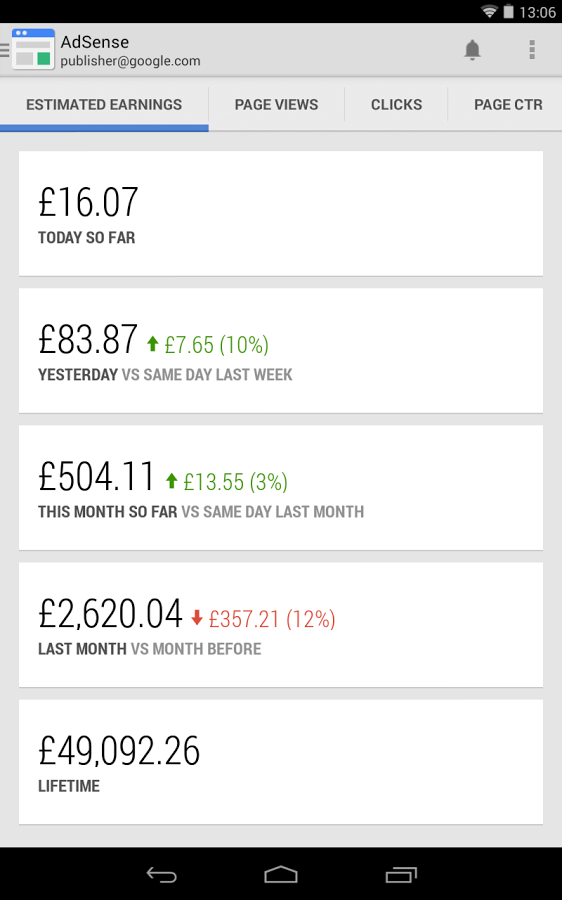Tap the green up arrow beside £7.65
This screenshot has height=900, width=562.
pos(152,343)
